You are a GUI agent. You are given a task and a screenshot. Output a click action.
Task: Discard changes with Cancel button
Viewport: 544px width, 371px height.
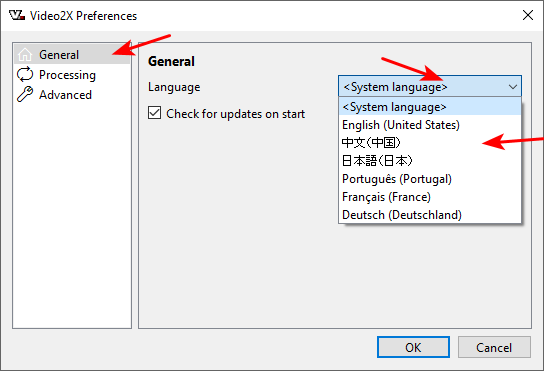[x=494, y=347]
